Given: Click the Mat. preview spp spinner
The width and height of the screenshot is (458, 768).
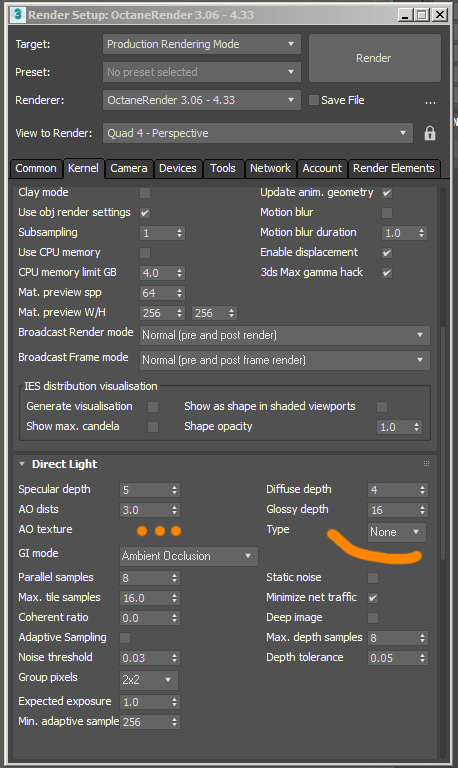Looking at the screenshot, I should tap(180, 293).
